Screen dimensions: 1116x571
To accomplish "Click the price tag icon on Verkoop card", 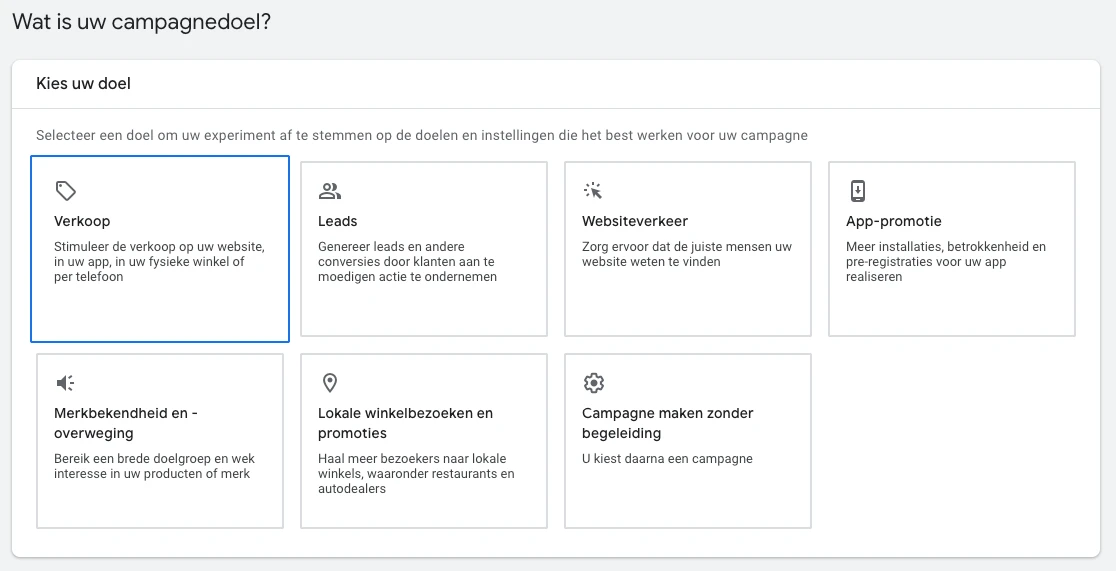I will tap(65, 191).
